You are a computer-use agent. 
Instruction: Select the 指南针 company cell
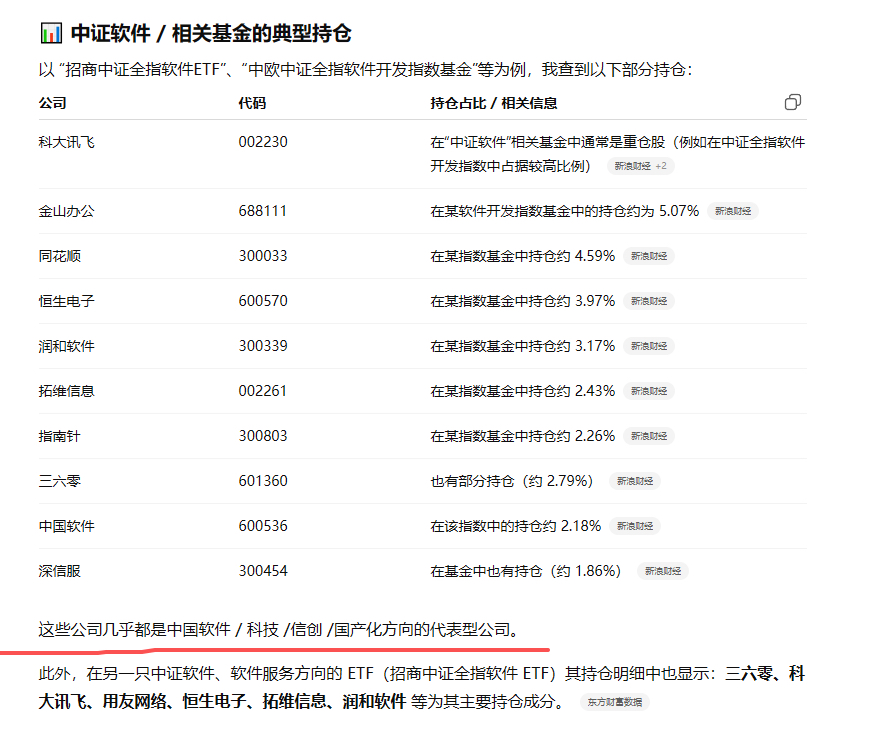(59, 436)
